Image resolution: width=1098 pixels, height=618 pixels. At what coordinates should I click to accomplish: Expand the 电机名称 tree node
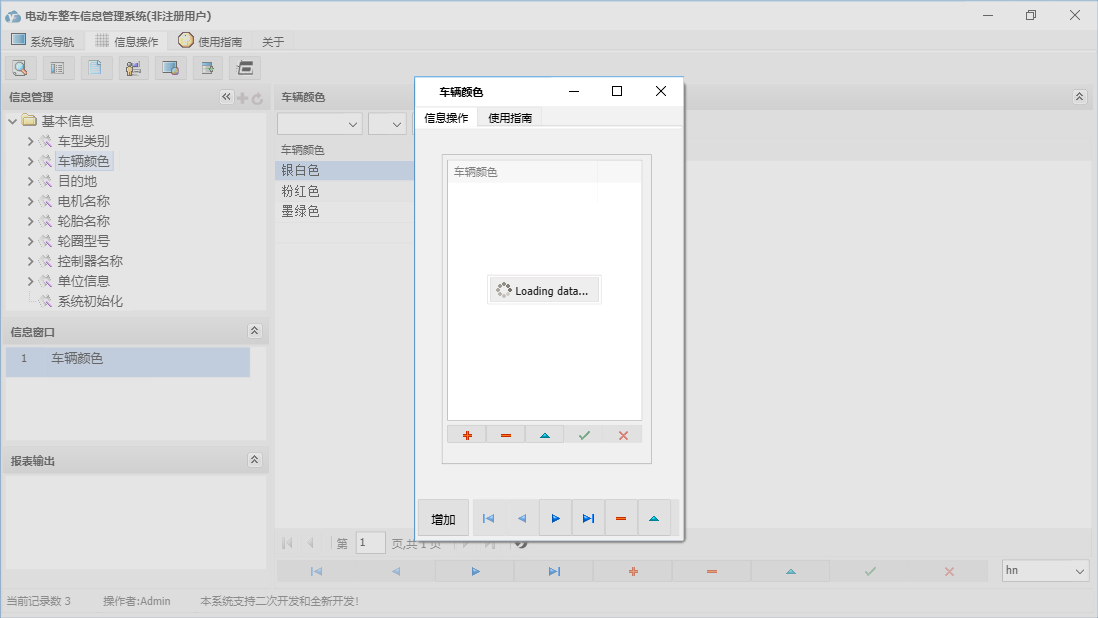click(31, 200)
